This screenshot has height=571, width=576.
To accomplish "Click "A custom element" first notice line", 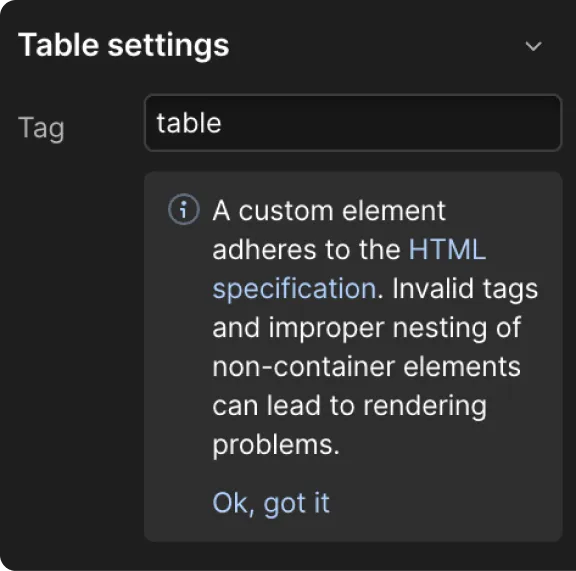I will coord(329,211).
